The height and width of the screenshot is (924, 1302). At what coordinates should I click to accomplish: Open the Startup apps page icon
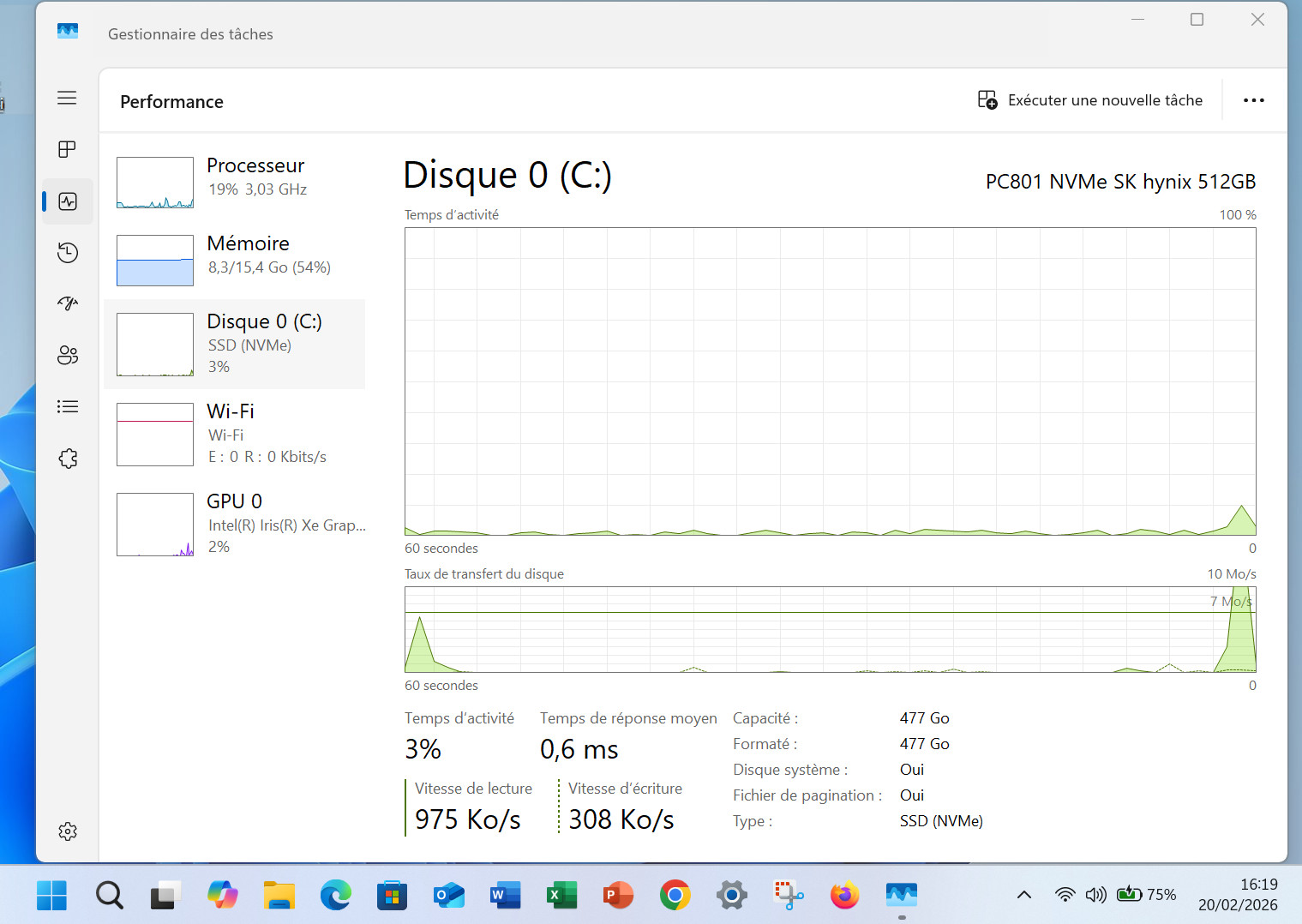[x=67, y=303]
